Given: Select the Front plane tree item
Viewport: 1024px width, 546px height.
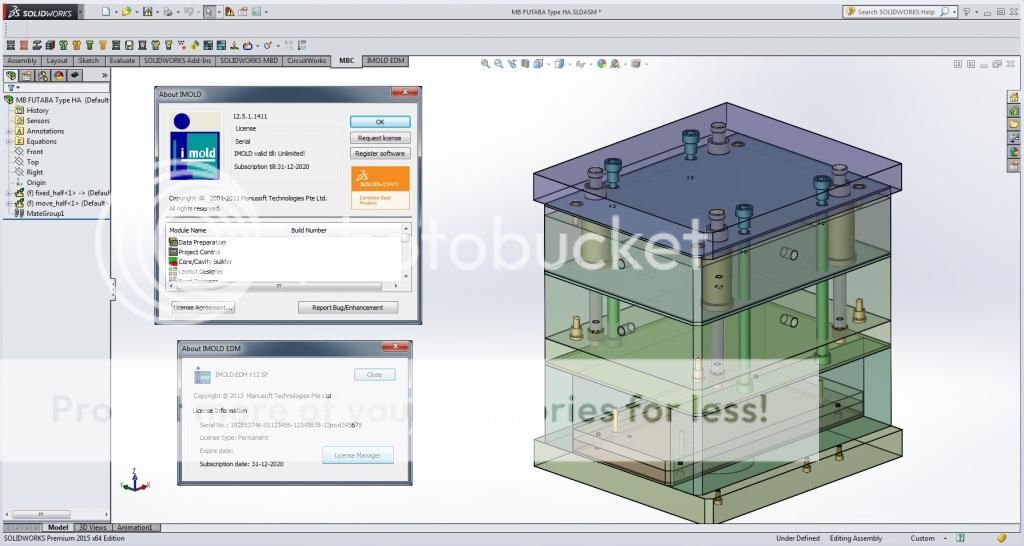Looking at the screenshot, I should click(x=35, y=152).
